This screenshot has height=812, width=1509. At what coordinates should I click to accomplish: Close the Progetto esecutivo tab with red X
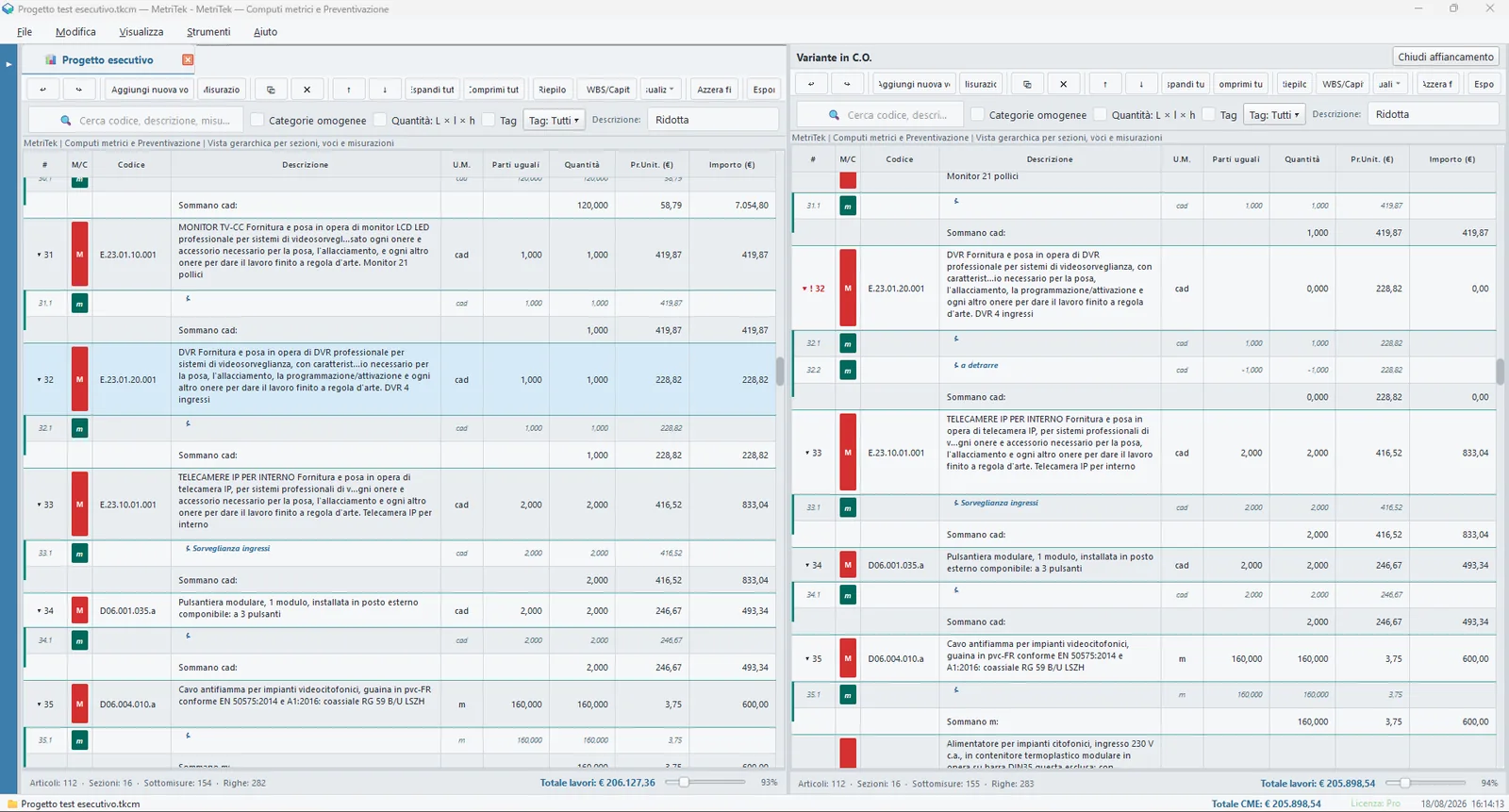pos(188,59)
